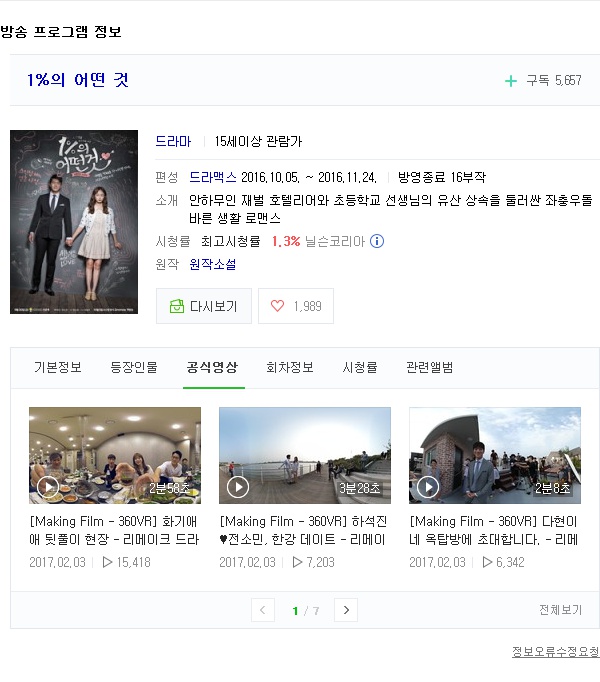Viewport: 600px width, 682px height.
Task: Click the drama poster image
Action: click(74, 222)
